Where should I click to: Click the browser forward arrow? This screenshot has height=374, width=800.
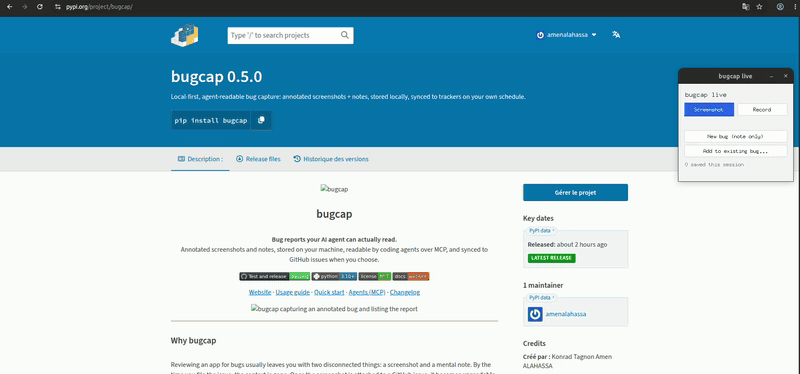coord(24,7)
